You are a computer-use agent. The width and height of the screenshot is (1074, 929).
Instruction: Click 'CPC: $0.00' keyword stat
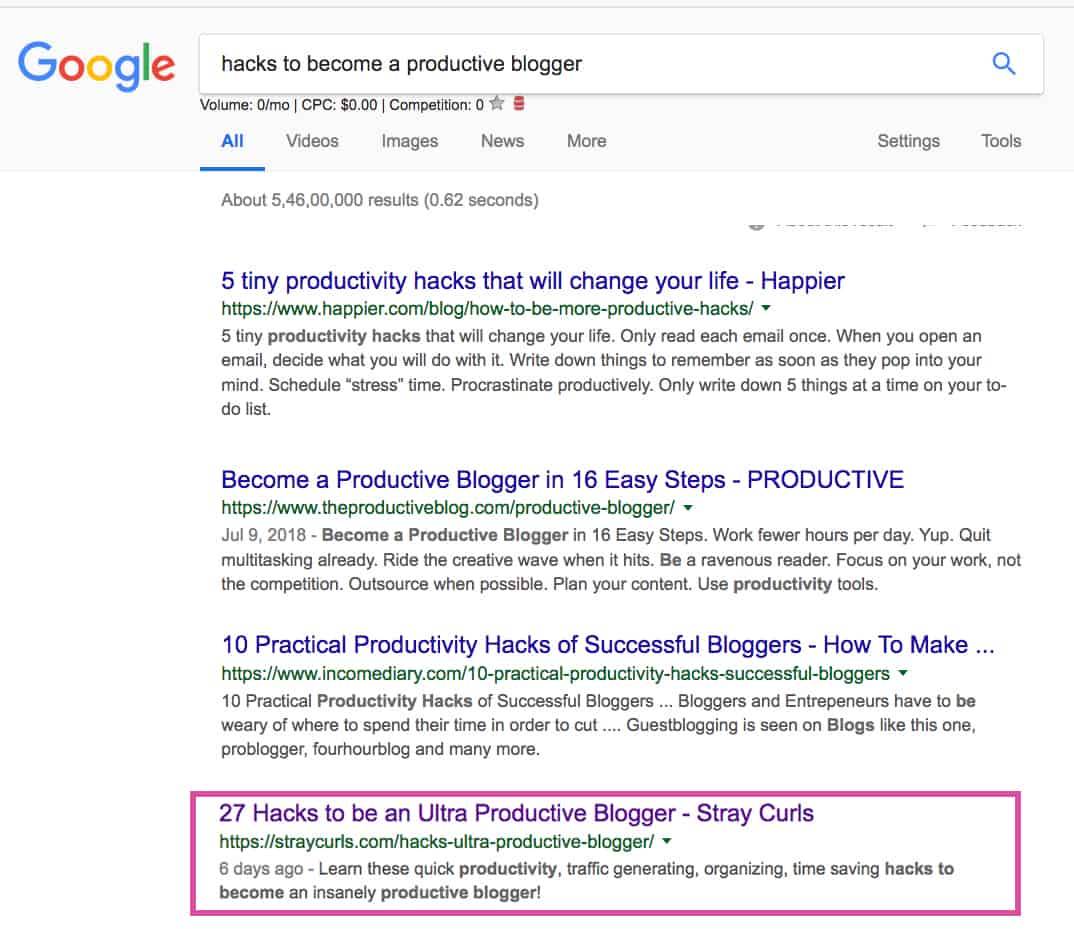click(x=339, y=105)
